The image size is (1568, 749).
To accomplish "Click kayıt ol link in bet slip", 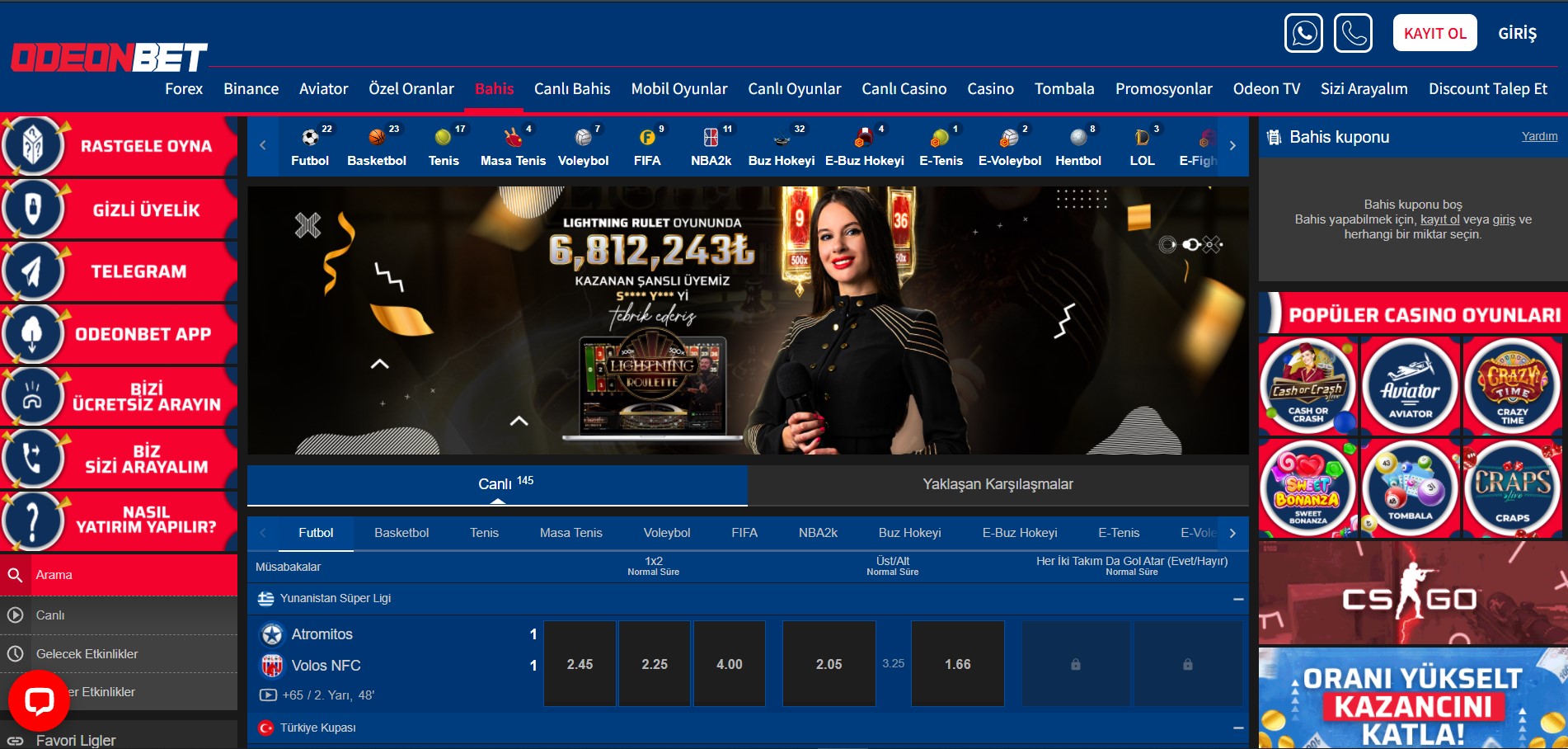I will click(1440, 219).
